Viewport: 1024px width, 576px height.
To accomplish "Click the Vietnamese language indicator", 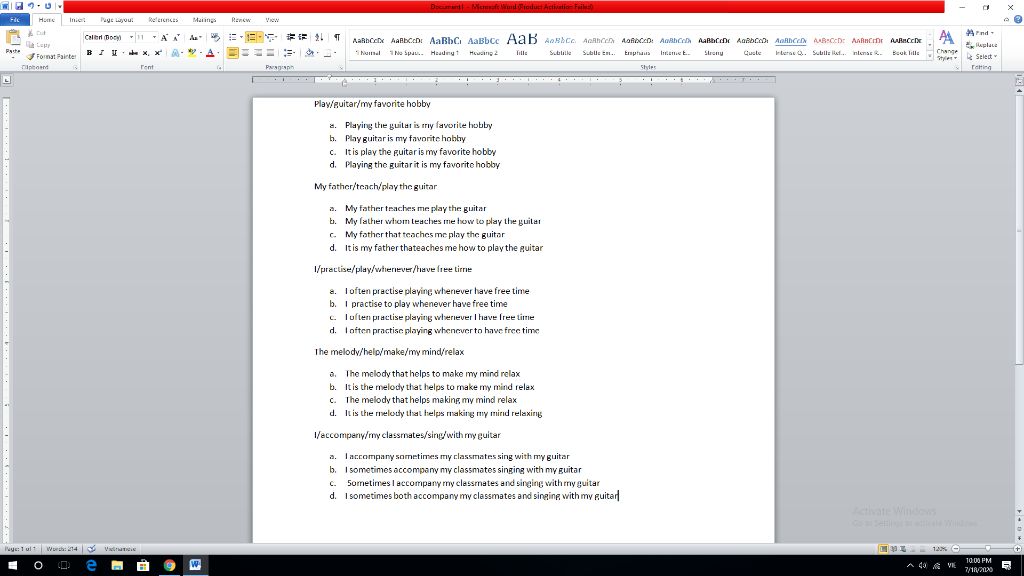I will tap(120, 549).
